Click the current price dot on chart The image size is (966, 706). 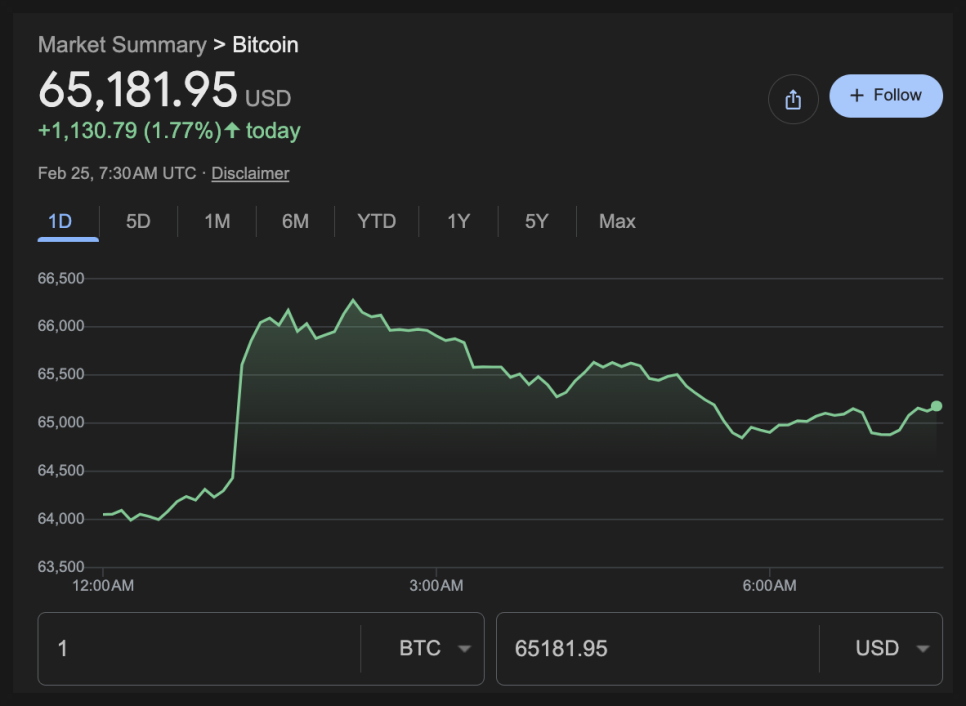[x=936, y=406]
